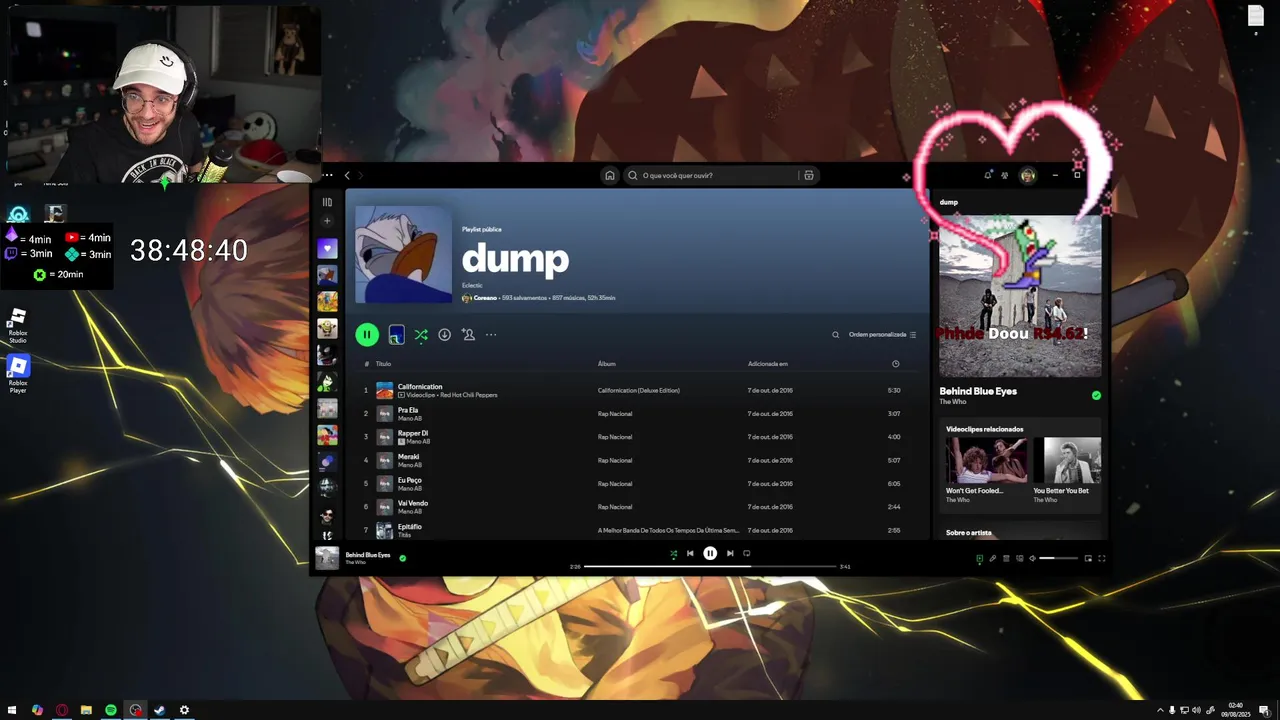
Task: Click now-playing album thumbnail bottom-left
Action: 327,558
